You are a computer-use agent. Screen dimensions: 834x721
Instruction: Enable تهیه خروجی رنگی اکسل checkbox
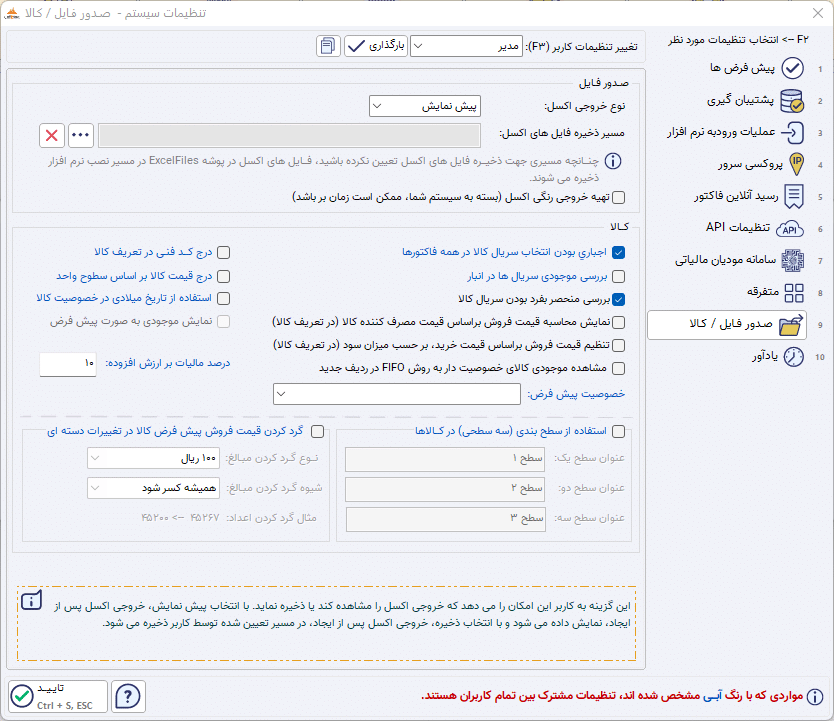pos(618,198)
